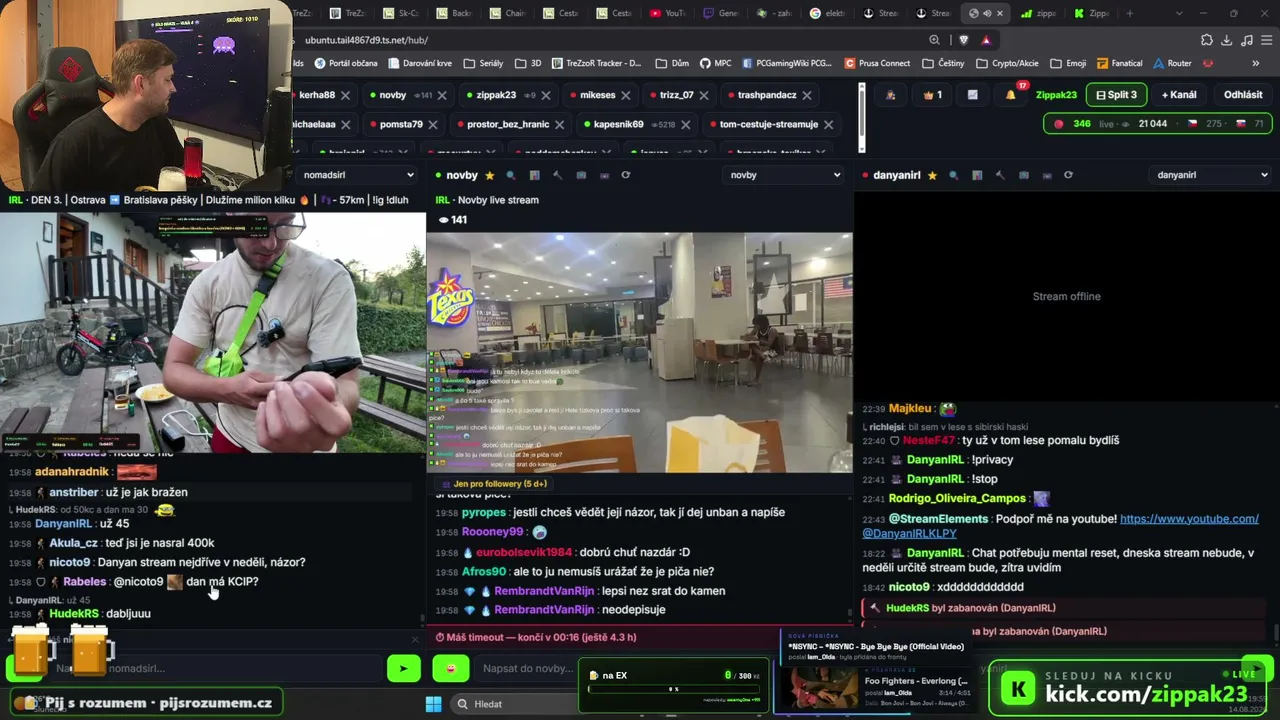This screenshot has width=1280, height=720.
Task: Open the trend chart button in hub header
Action: pyautogui.click(x=972, y=95)
